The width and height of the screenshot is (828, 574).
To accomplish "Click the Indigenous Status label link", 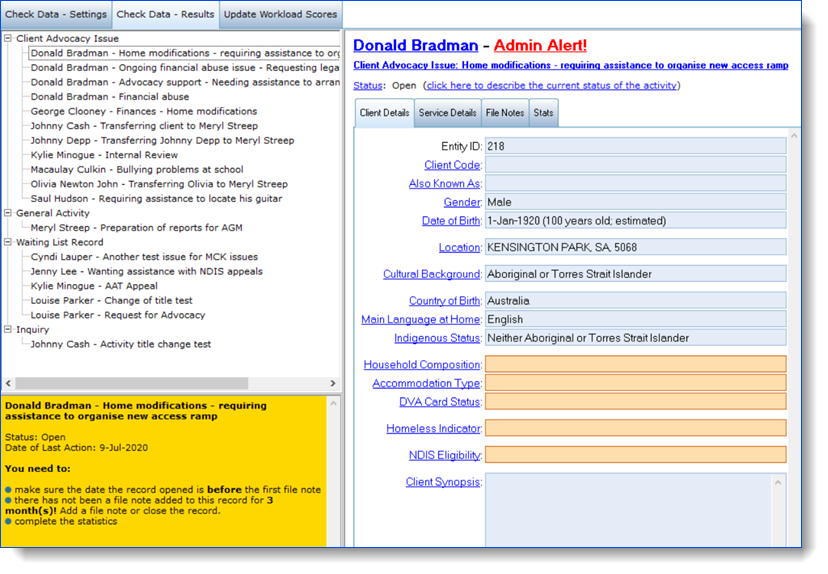I will point(437,338).
